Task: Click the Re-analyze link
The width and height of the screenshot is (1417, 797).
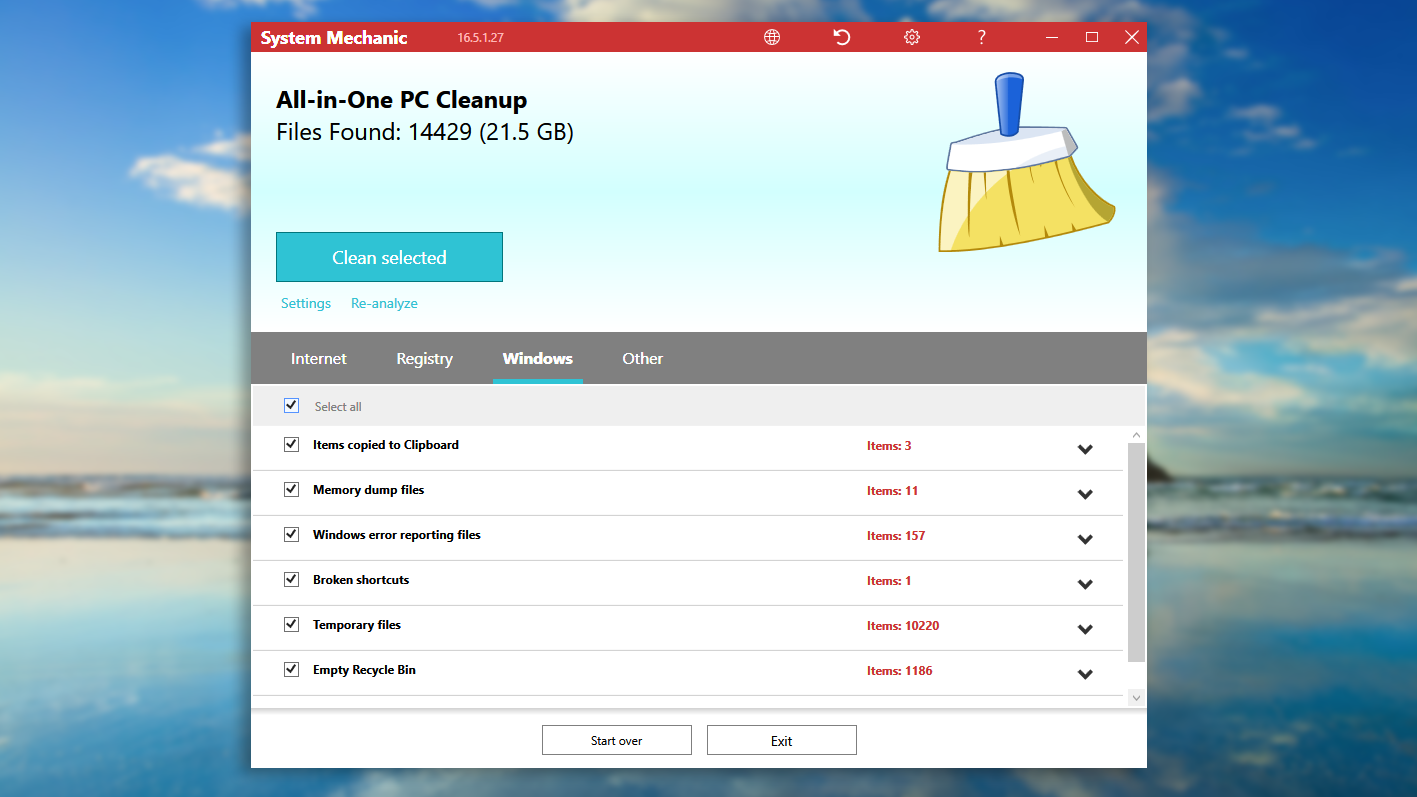Action: (x=384, y=303)
